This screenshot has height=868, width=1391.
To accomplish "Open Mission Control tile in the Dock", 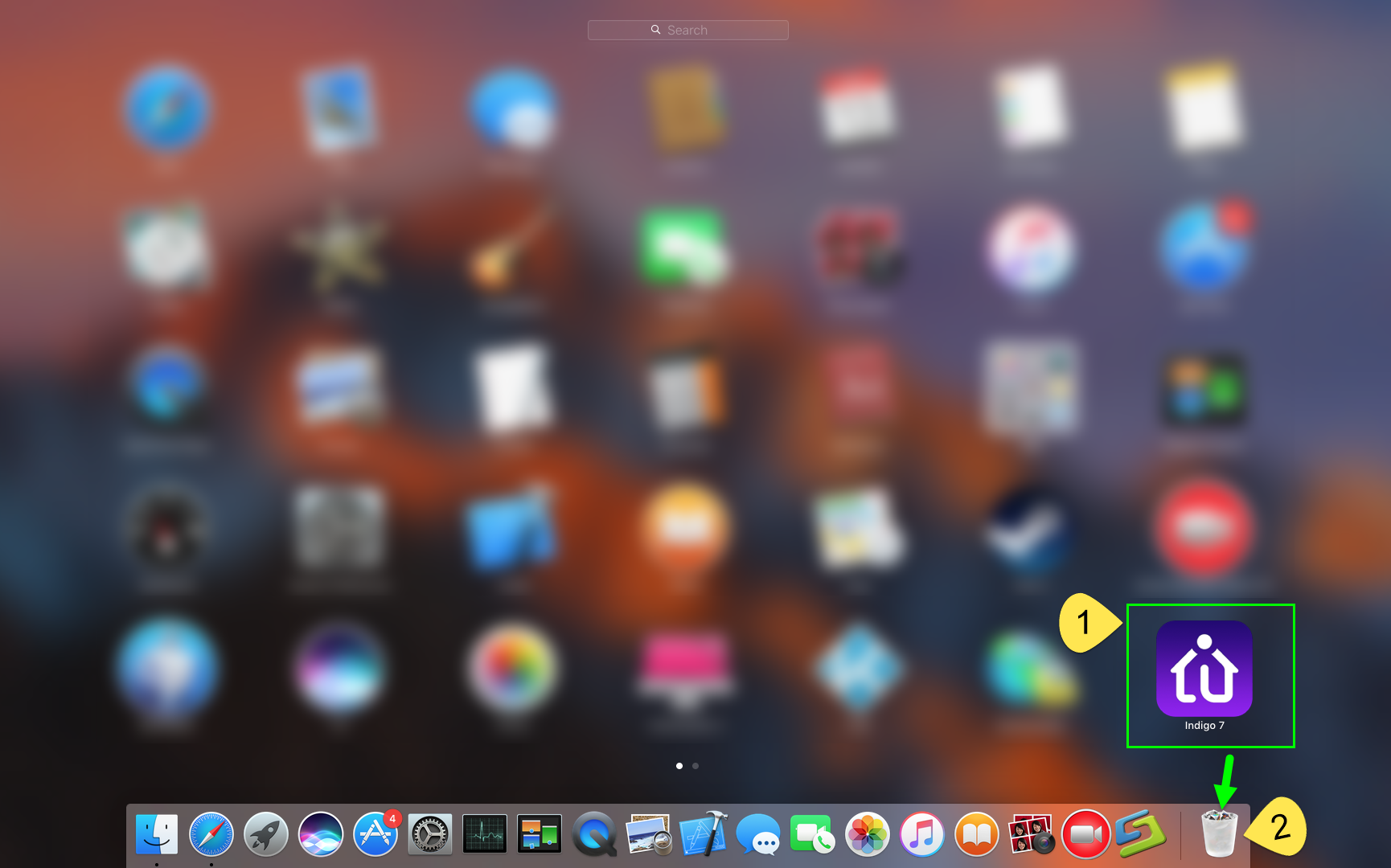I will [539, 834].
